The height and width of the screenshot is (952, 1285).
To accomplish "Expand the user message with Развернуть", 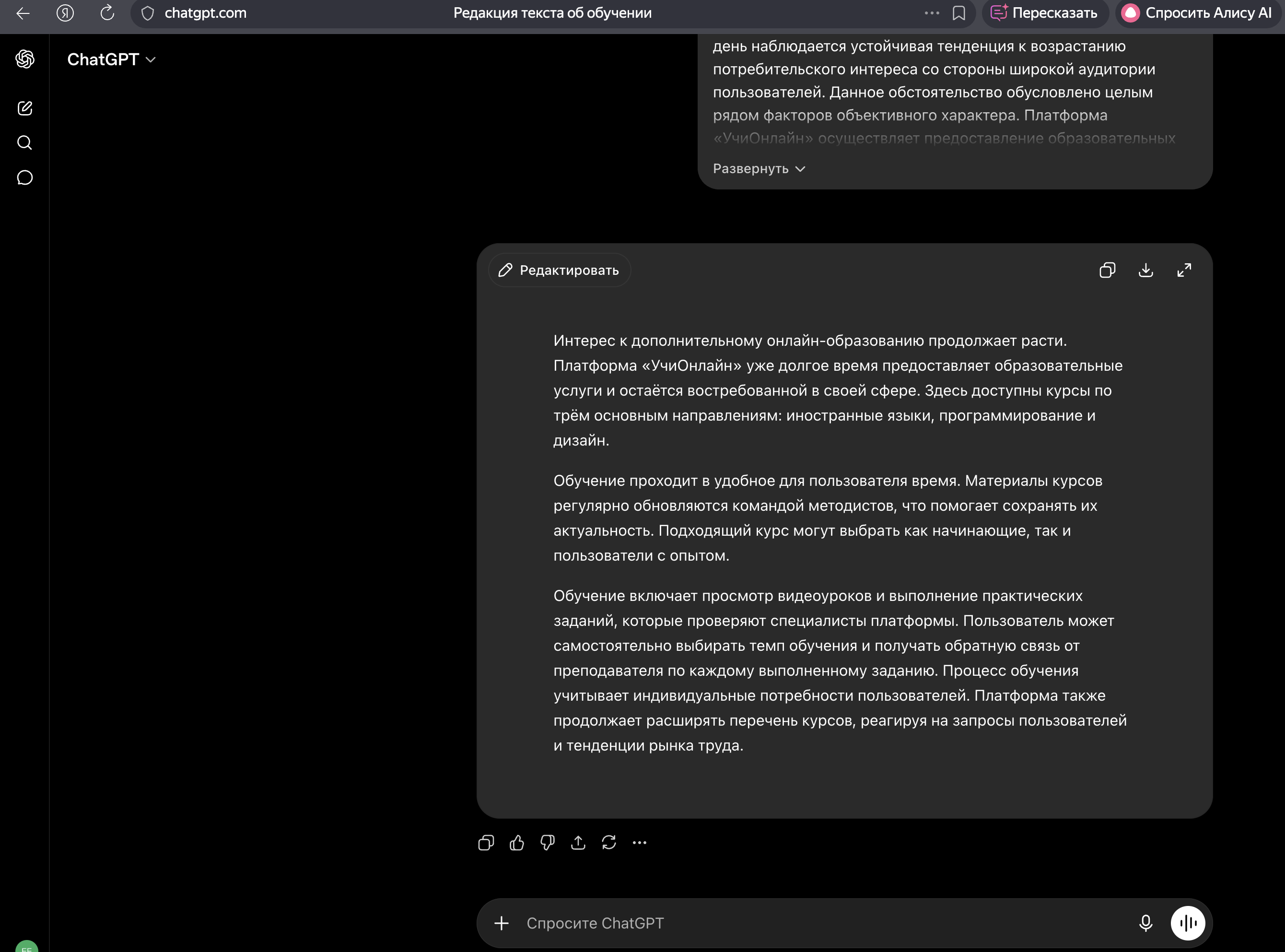I will [759, 169].
